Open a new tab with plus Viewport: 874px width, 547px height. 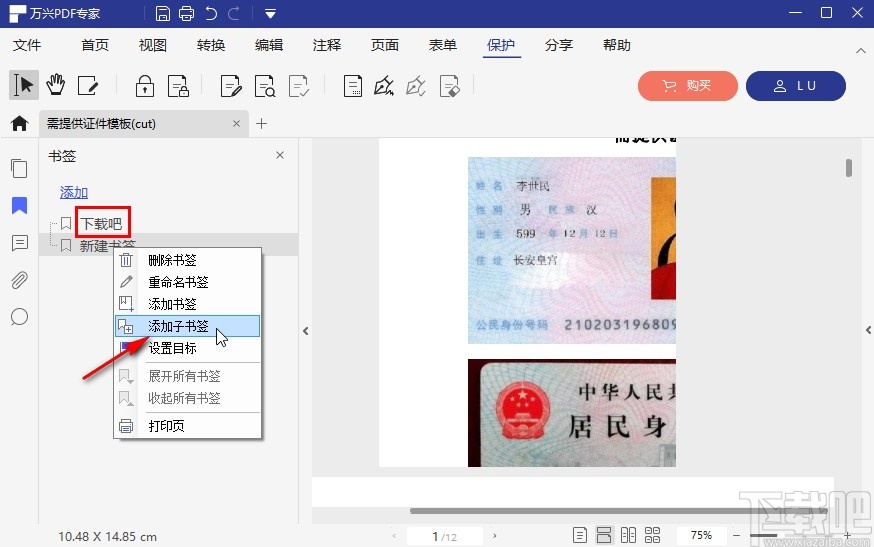(261, 123)
